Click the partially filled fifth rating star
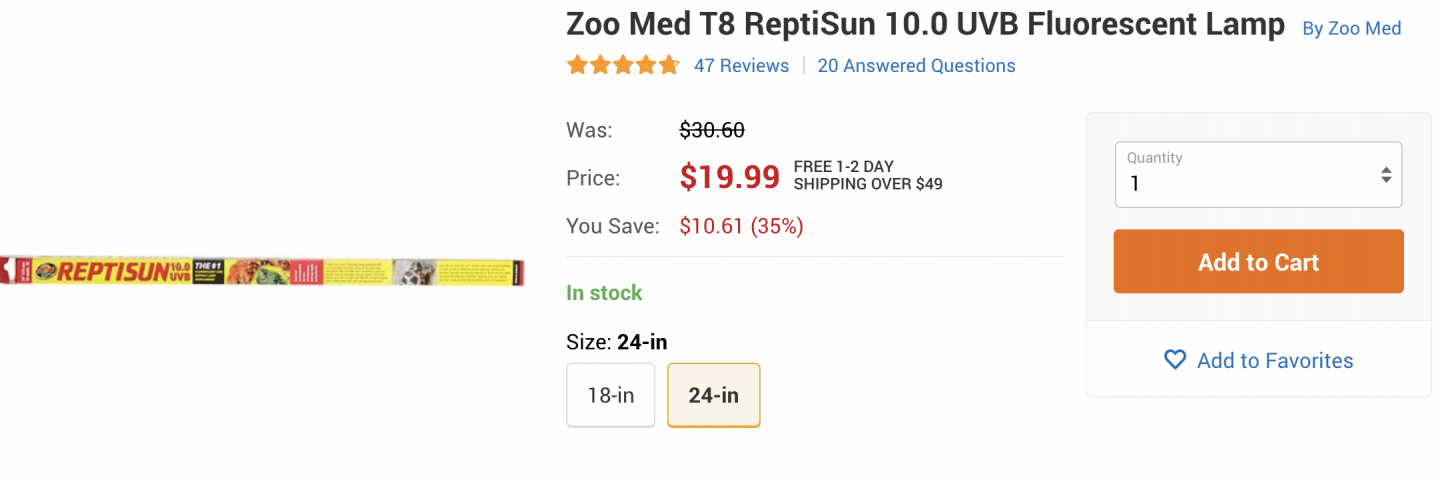Viewport: 1440px width, 480px height. click(669, 66)
